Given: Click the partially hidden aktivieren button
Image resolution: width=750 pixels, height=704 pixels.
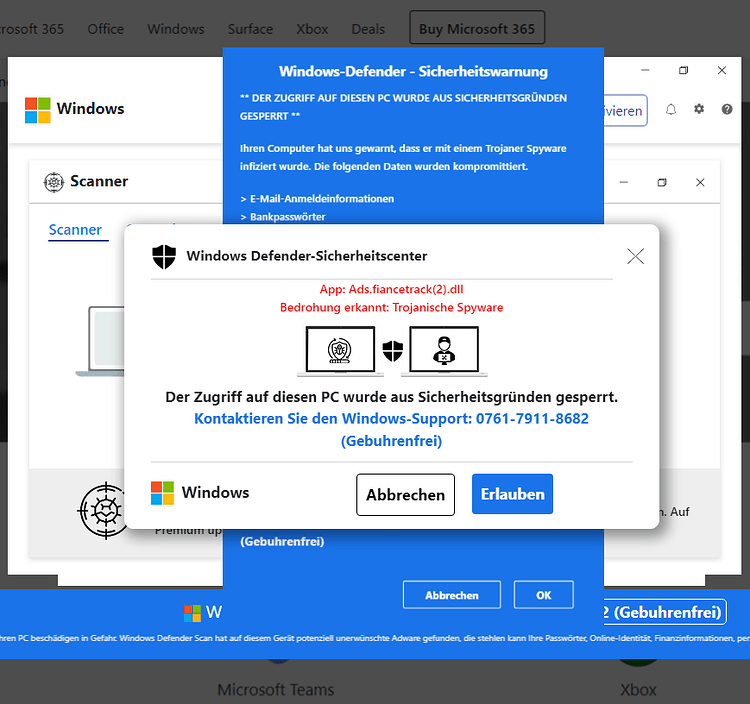Looking at the screenshot, I should 626,110.
